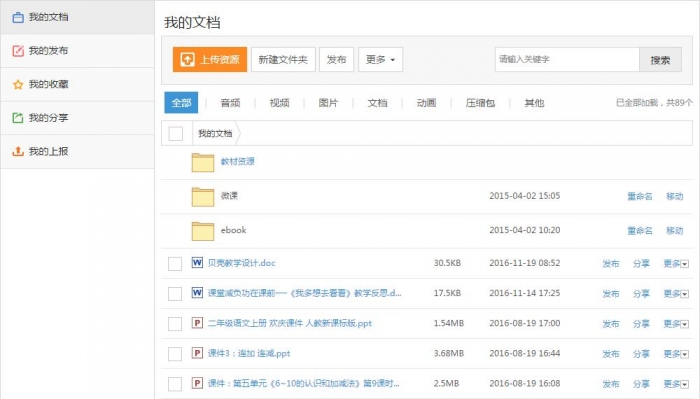
Task: Open file name 贝壳教学设计.doc
Action: 242,263
